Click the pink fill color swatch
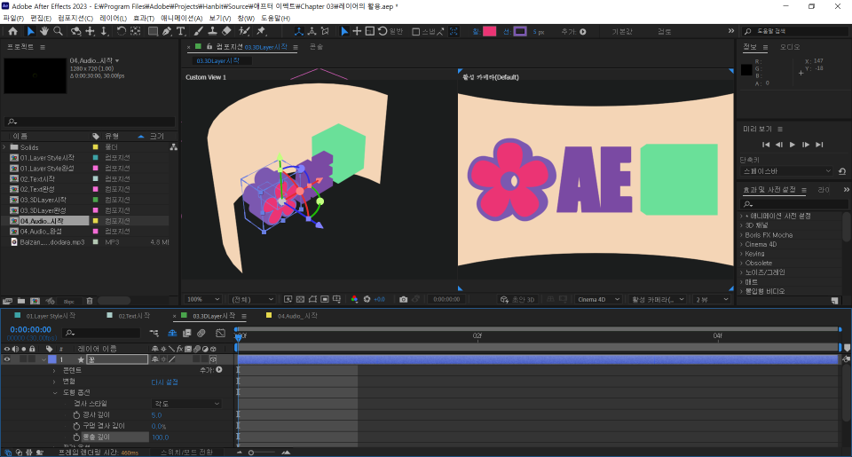 [490, 32]
